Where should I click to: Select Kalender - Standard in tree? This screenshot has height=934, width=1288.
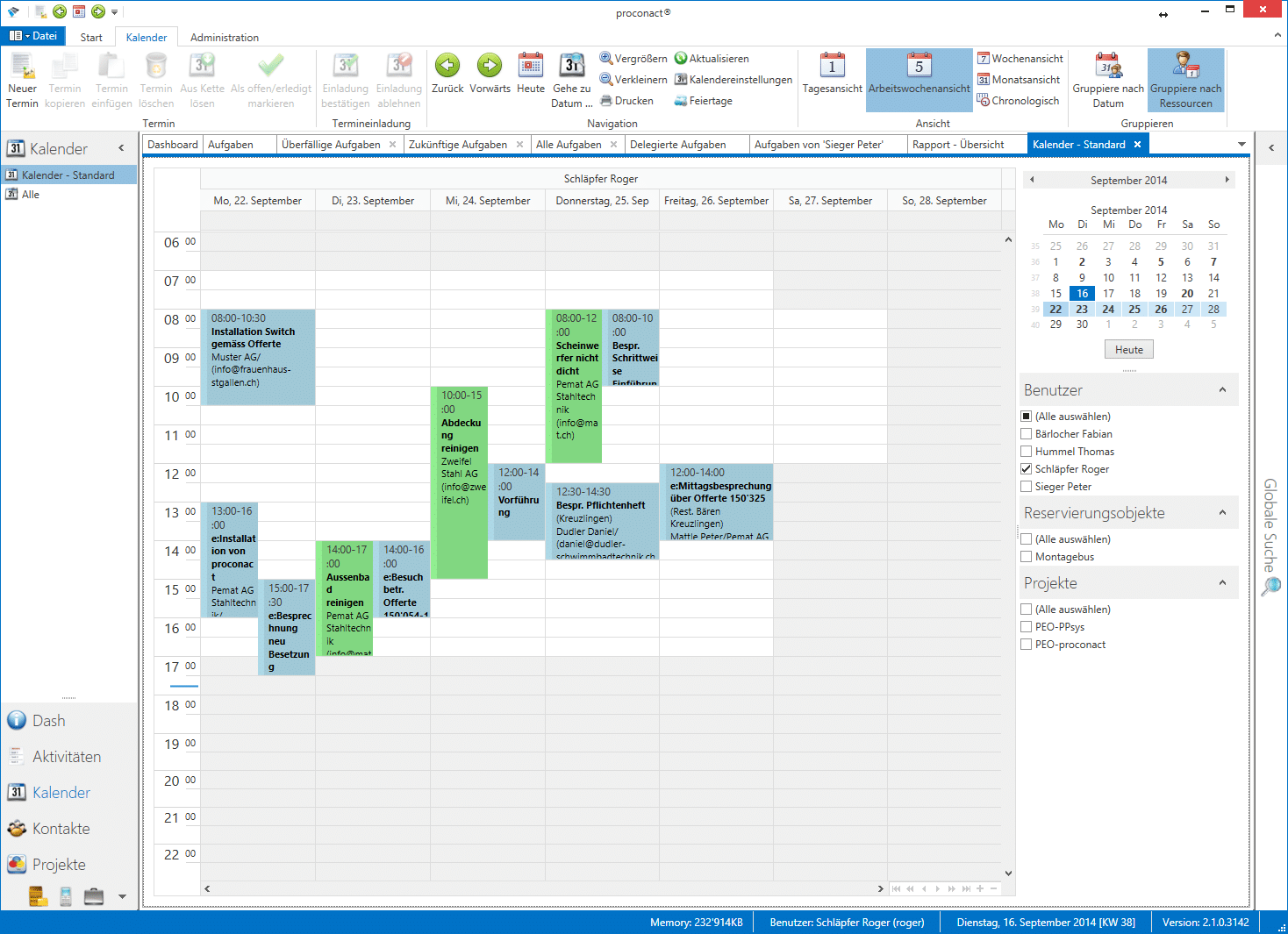pyautogui.click(x=68, y=175)
